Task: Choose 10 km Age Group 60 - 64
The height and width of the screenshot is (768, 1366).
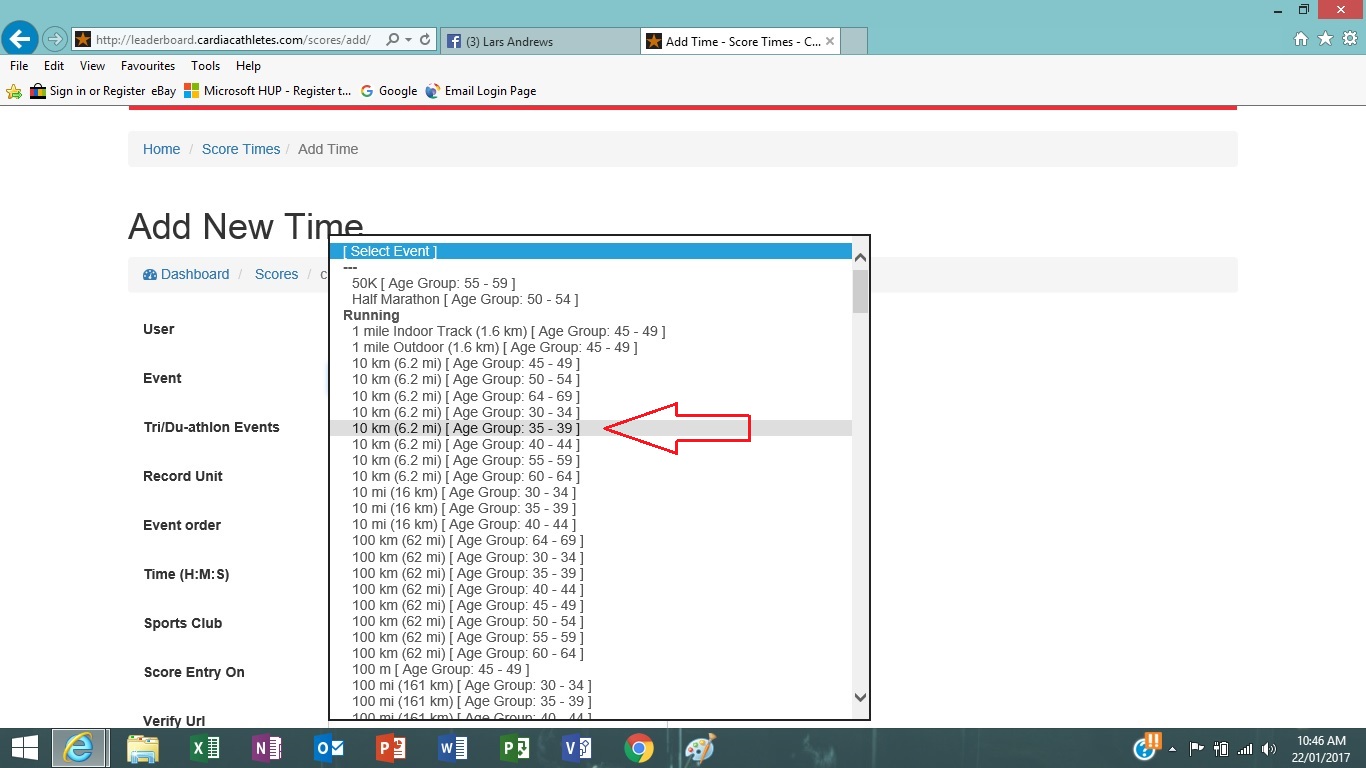Action: coord(590,476)
